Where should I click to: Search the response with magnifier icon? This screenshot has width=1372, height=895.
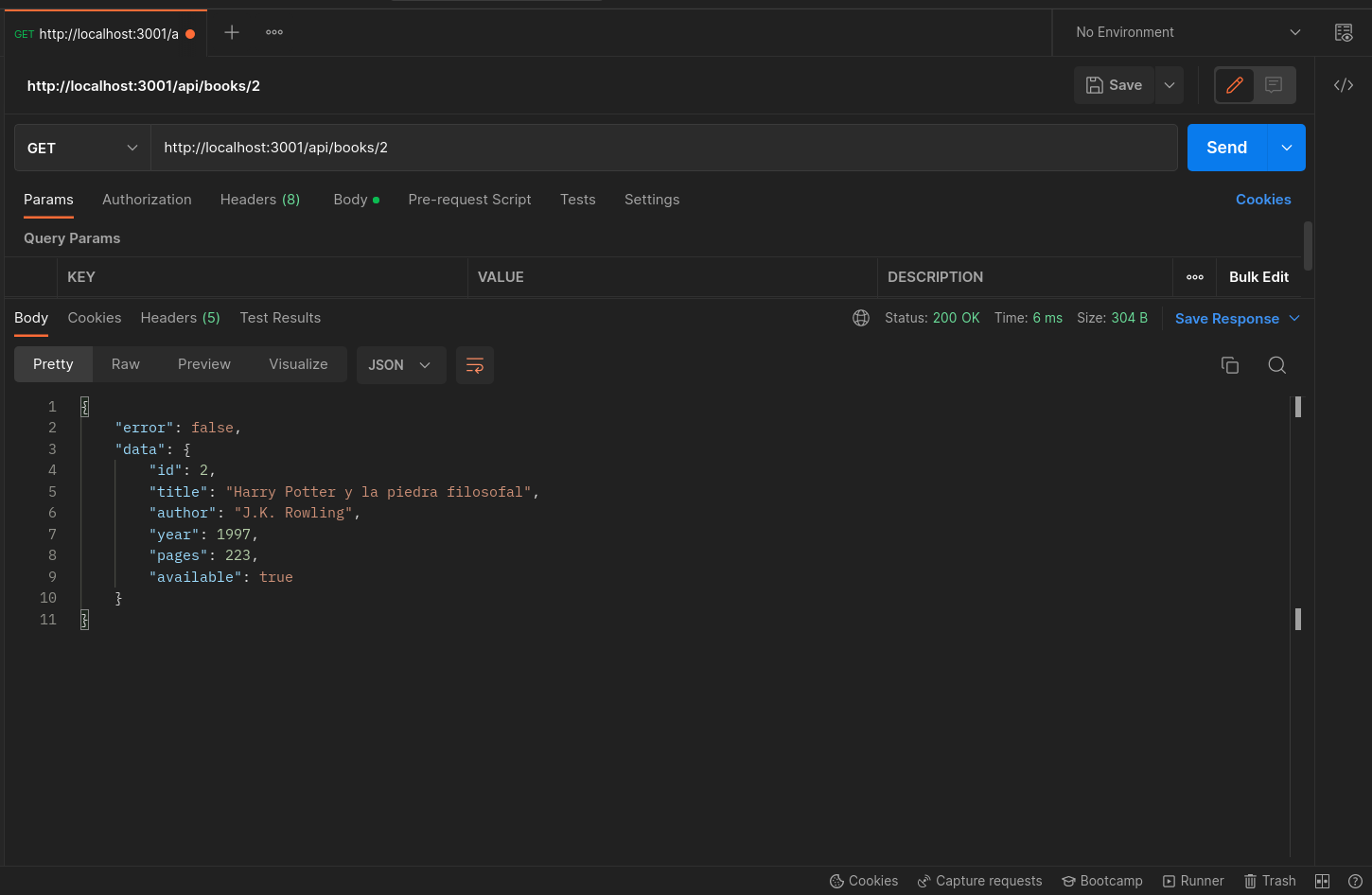point(1277,365)
